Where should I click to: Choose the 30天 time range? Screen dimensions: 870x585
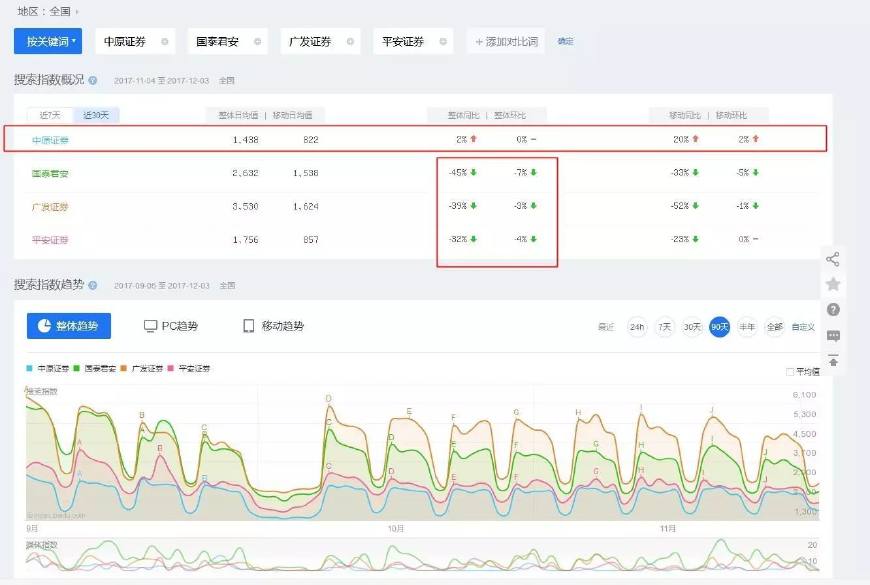click(x=692, y=327)
